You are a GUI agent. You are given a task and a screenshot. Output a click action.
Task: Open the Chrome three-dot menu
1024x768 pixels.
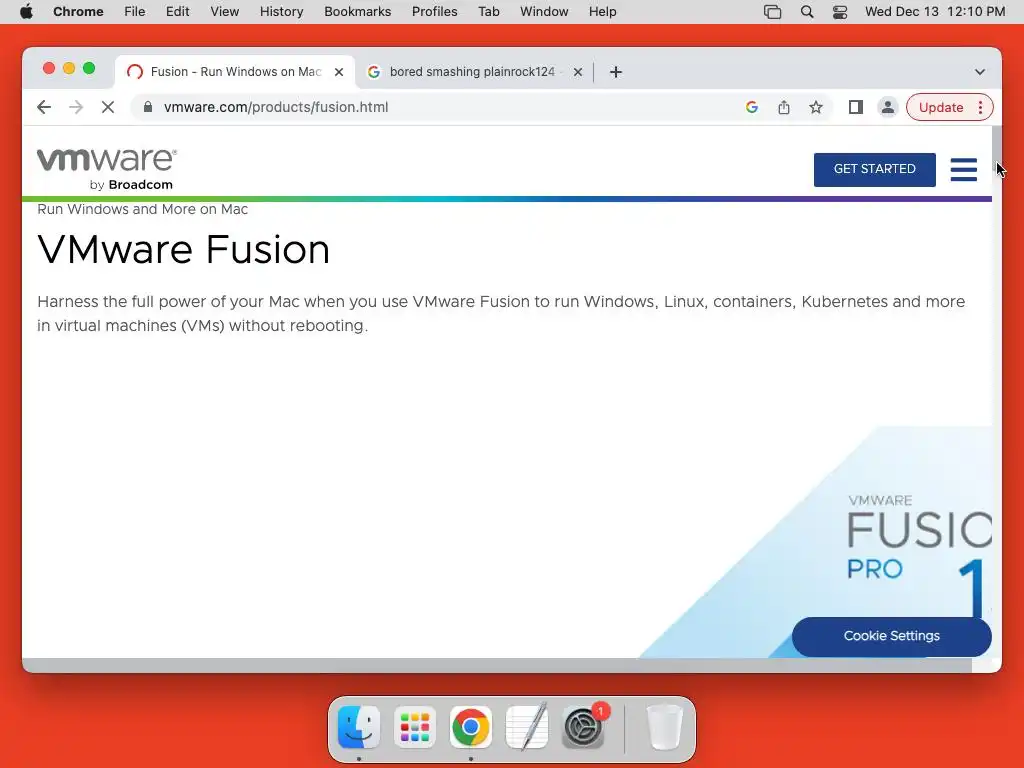click(980, 107)
